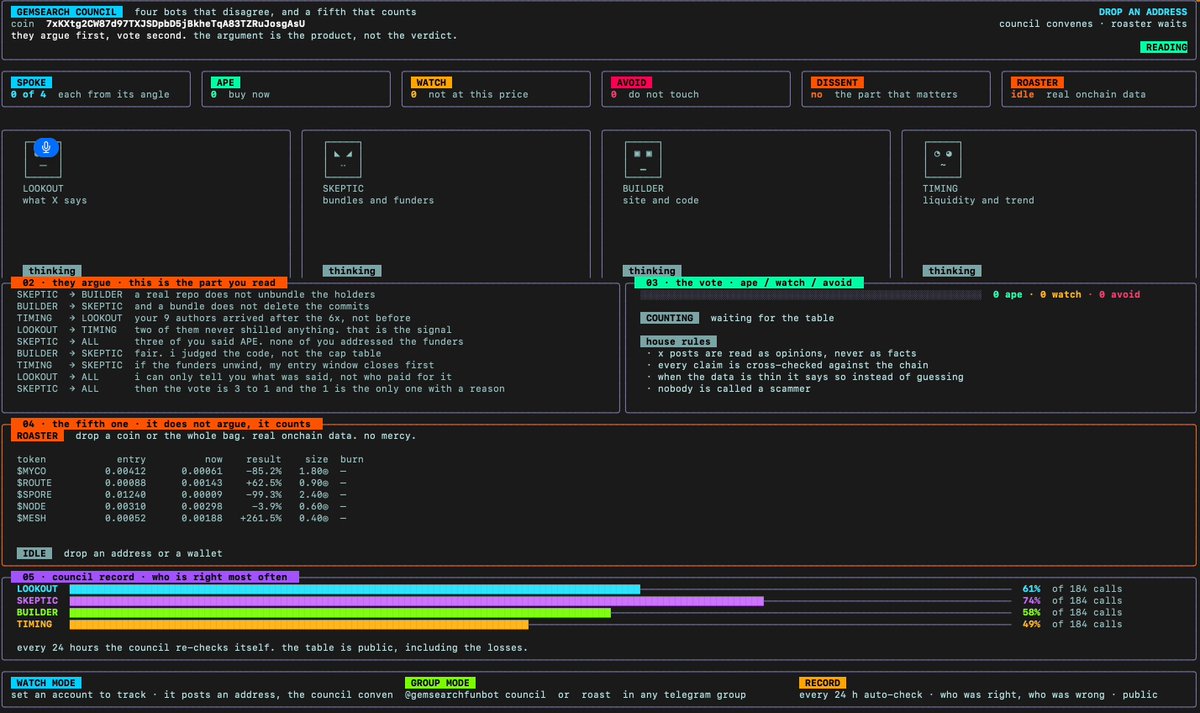
Task: Click the vote tally progress bar
Action: 811,295
